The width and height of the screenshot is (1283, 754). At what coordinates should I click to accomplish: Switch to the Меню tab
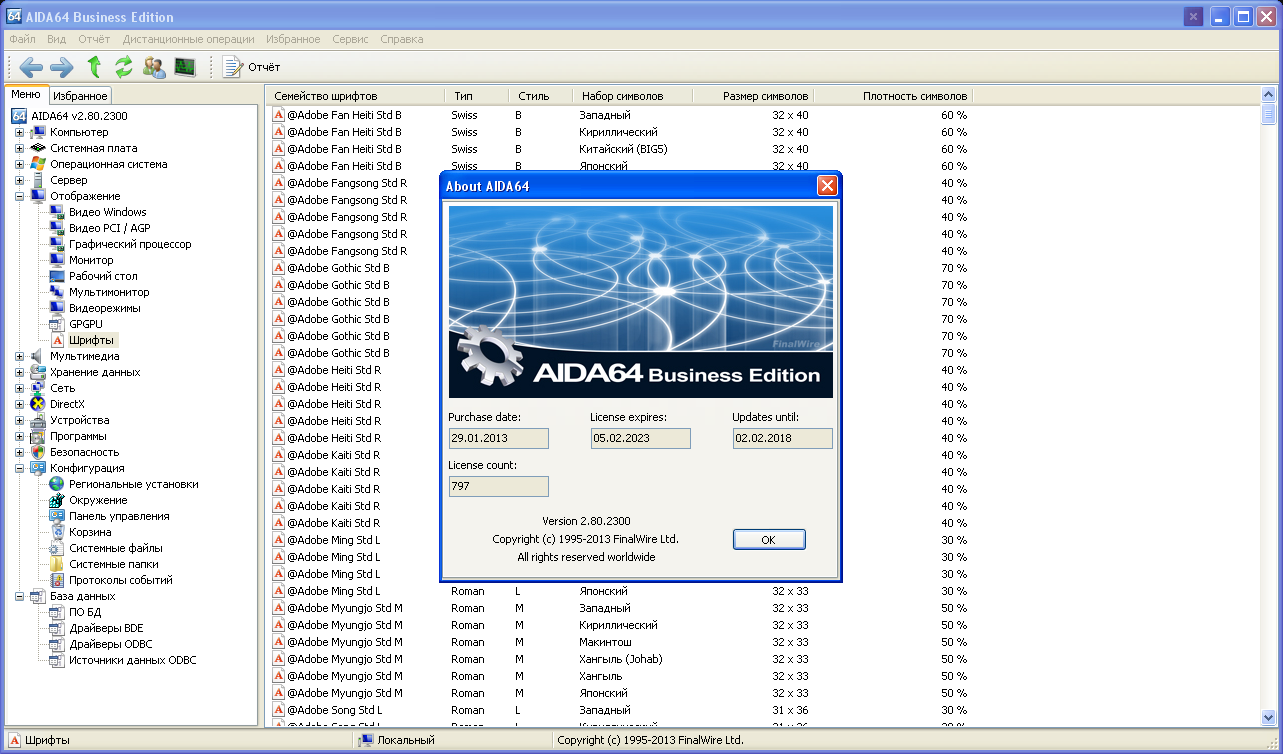[x=26, y=95]
